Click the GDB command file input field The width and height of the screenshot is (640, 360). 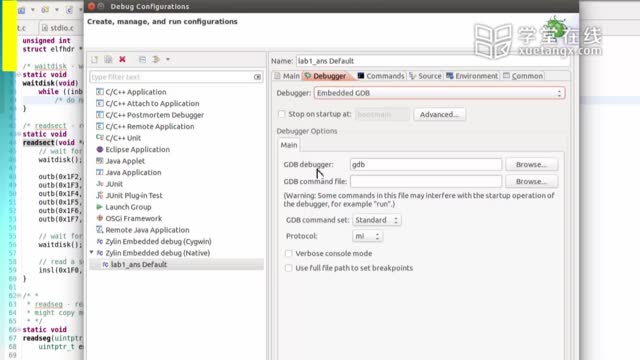(x=426, y=181)
